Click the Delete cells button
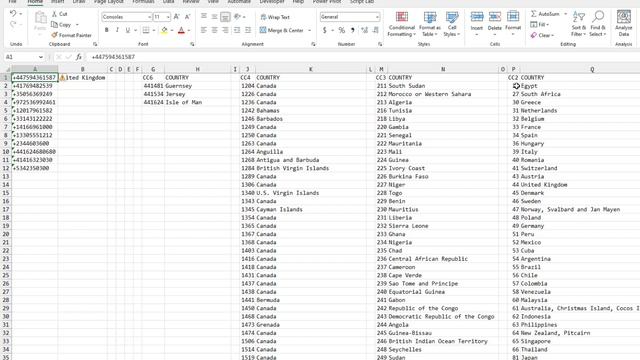Image resolution: width=640 pixels, height=360 pixels. coord(495,23)
